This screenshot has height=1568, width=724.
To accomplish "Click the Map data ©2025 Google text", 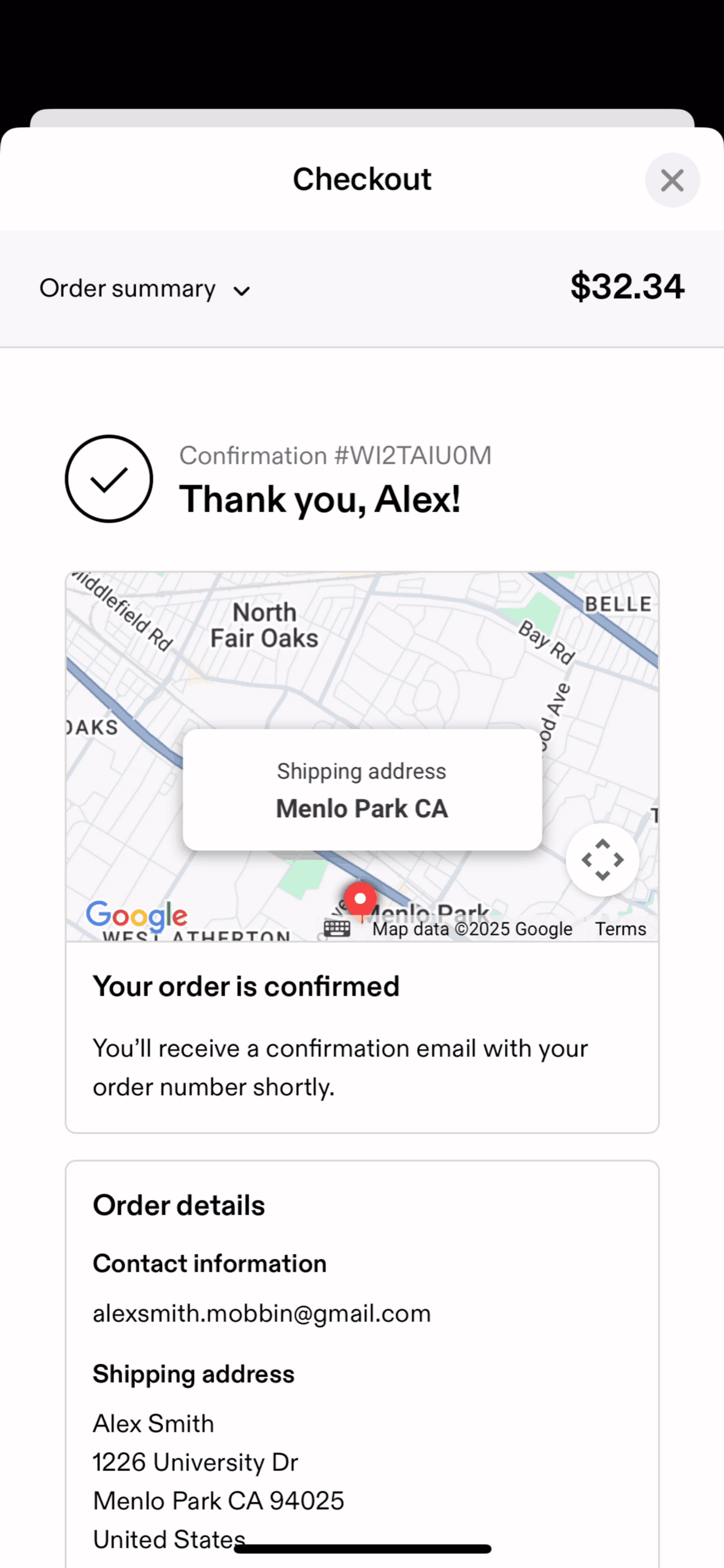I will tap(472, 929).
